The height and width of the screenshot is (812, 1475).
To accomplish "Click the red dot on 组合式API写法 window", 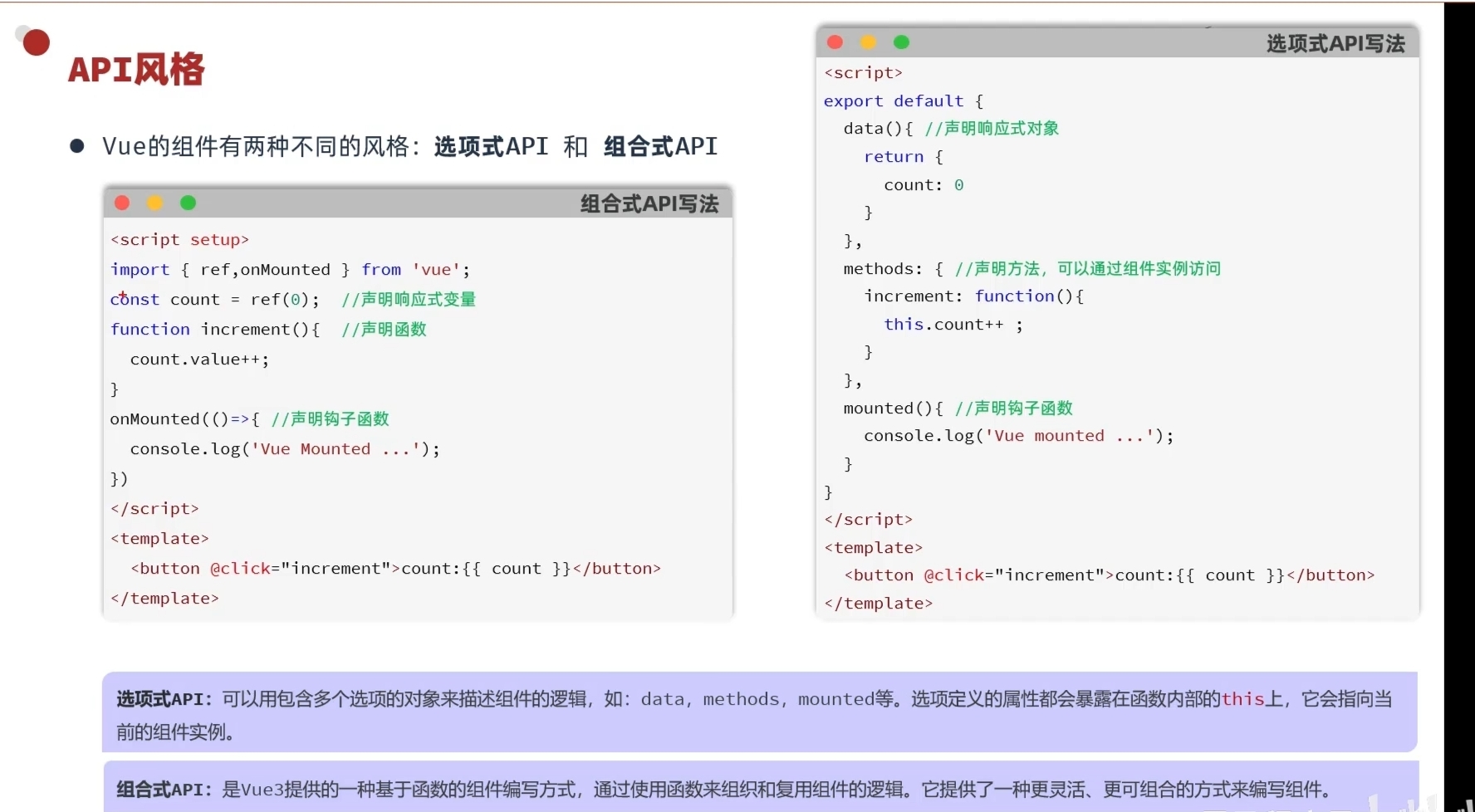I will (x=122, y=203).
